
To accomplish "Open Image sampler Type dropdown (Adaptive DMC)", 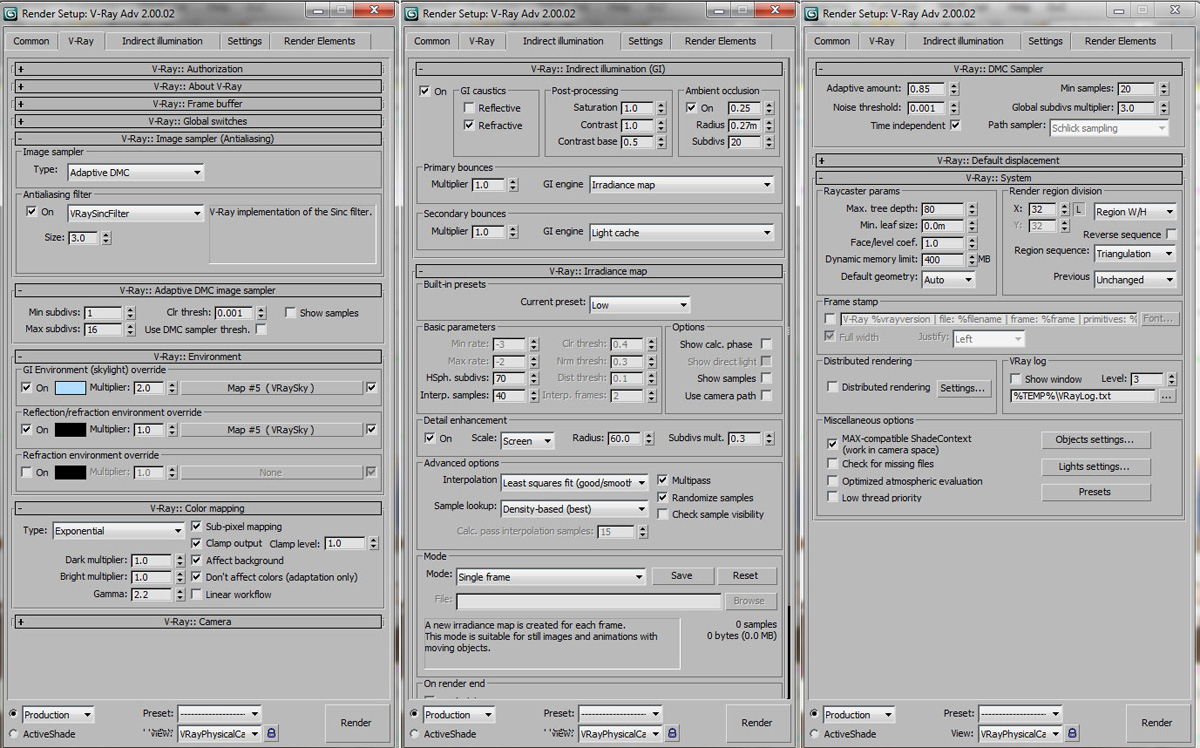I will pos(135,172).
